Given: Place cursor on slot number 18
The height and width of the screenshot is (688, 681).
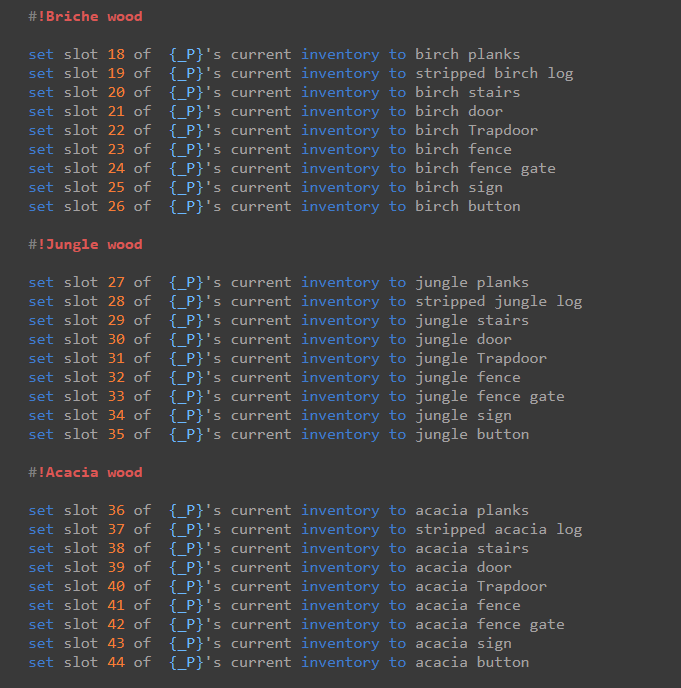Looking at the screenshot, I should point(116,54).
